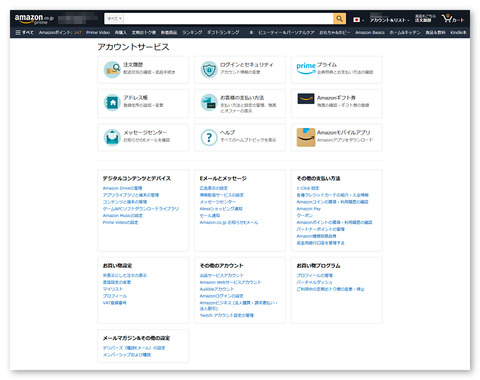
Task: Open the 注文履歴 card title
Action: pyautogui.click(x=133, y=65)
